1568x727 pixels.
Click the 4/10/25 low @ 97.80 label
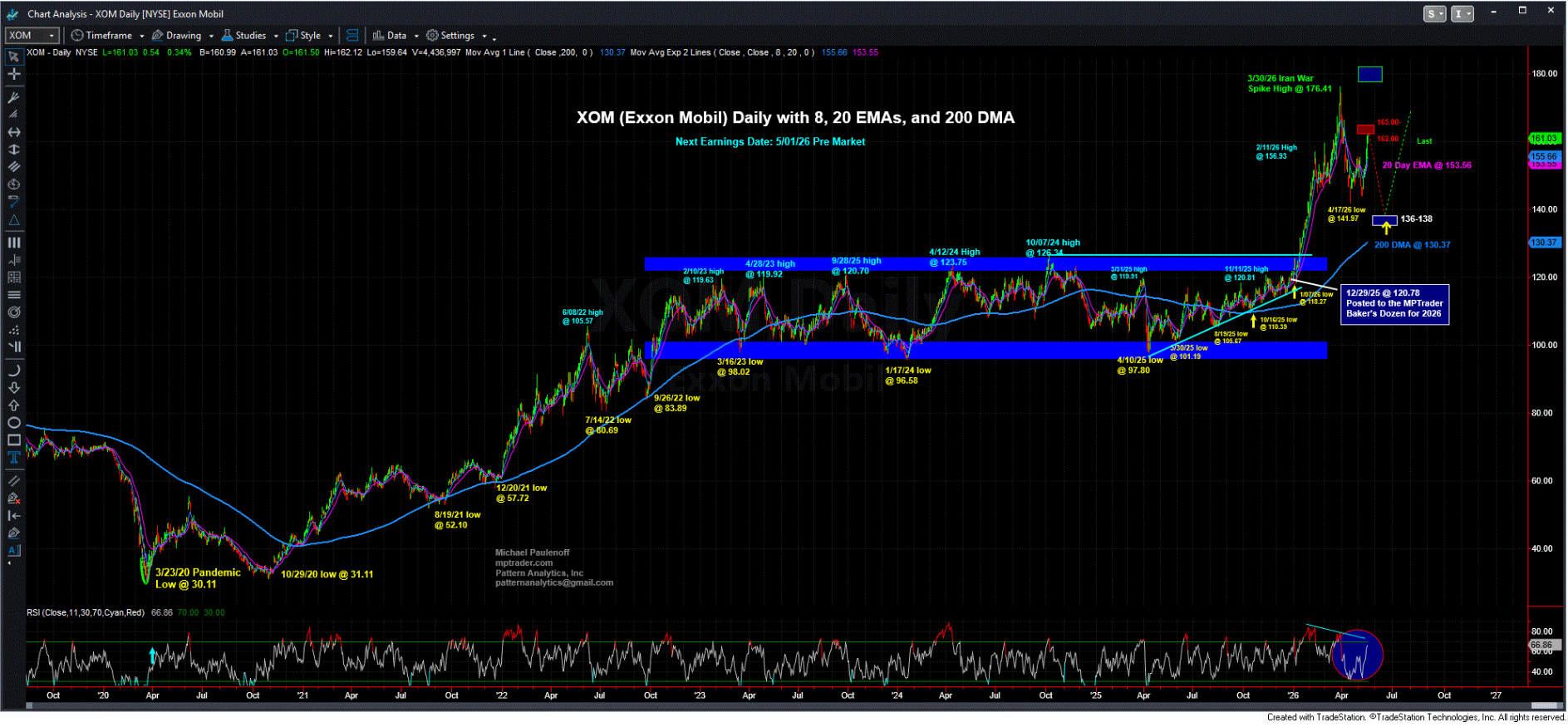pos(1139,366)
